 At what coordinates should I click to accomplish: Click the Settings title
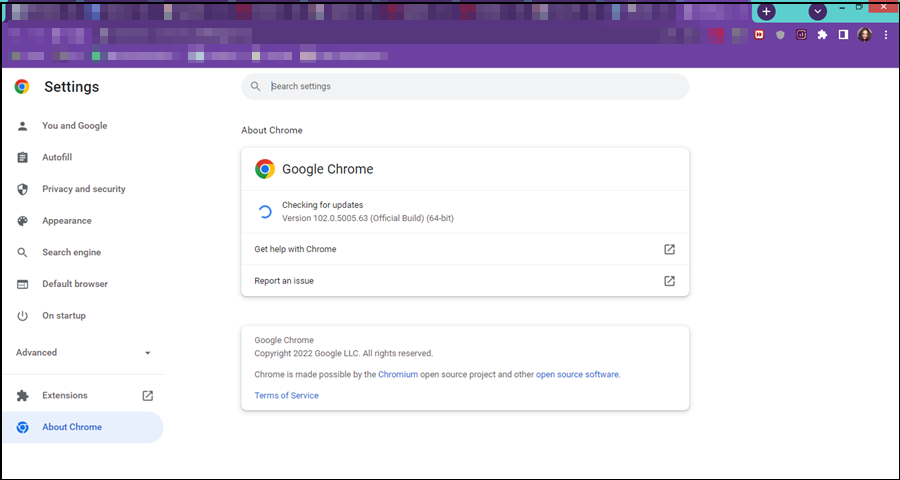tap(72, 87)
